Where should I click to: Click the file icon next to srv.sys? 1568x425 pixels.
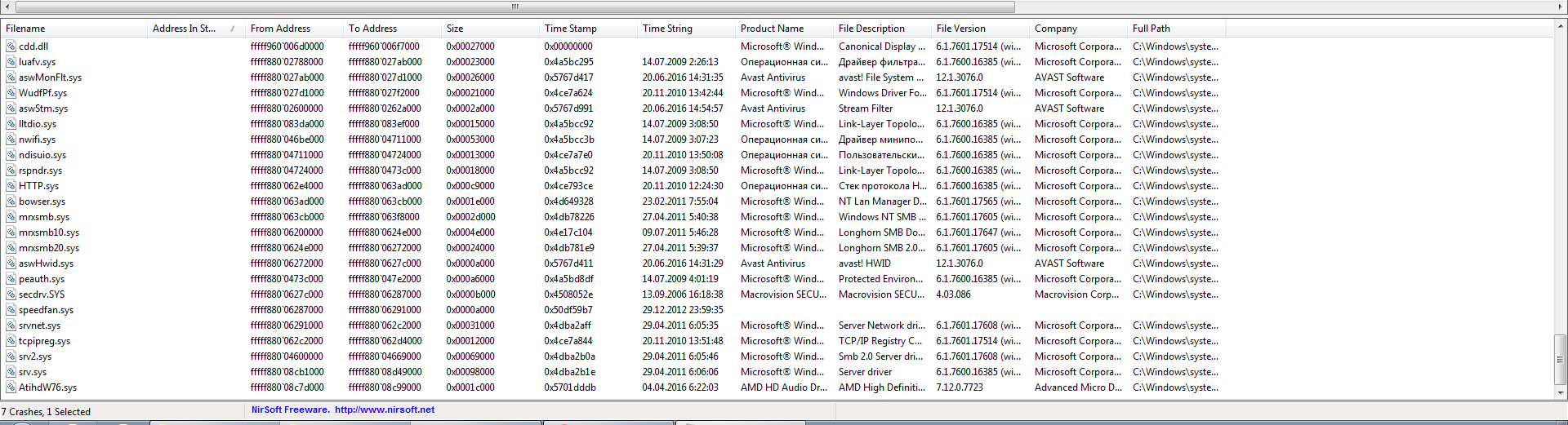11,372
